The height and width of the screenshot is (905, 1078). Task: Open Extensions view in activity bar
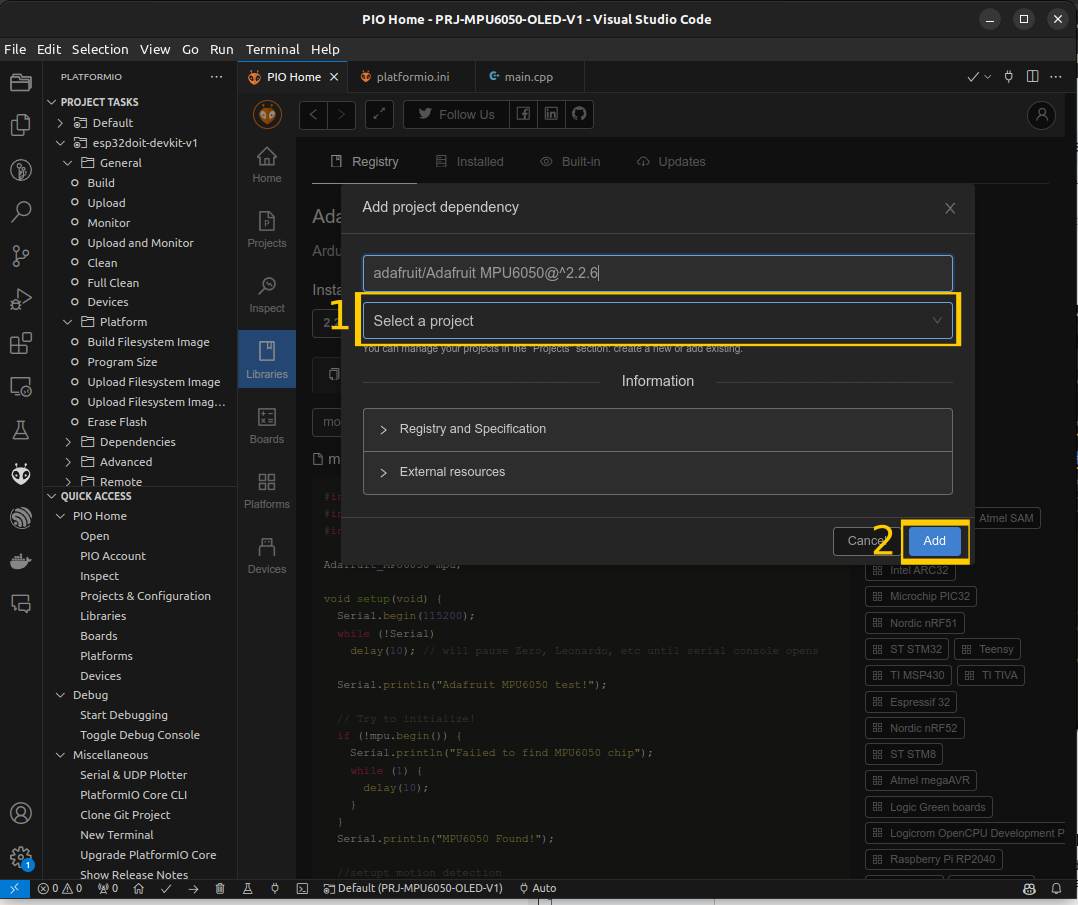[x=21, y=342]
